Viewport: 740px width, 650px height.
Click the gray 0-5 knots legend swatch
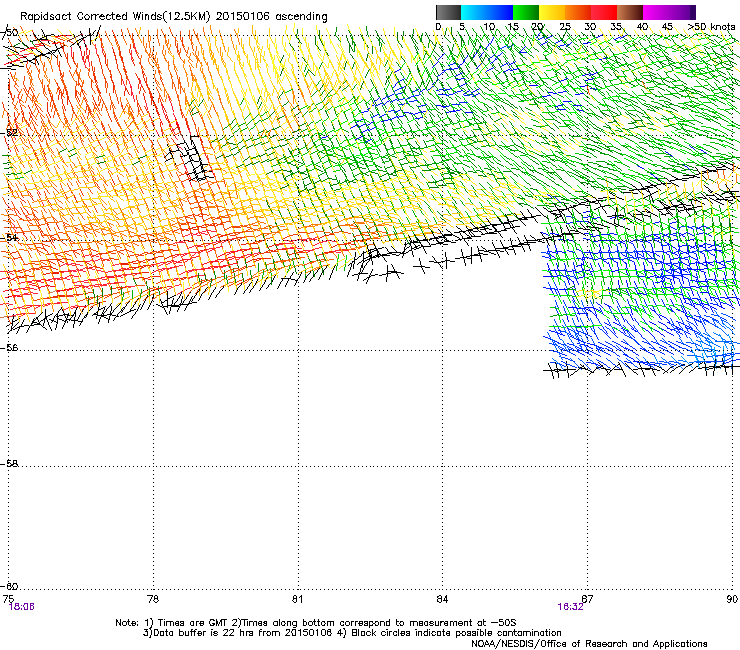point(448,12)
